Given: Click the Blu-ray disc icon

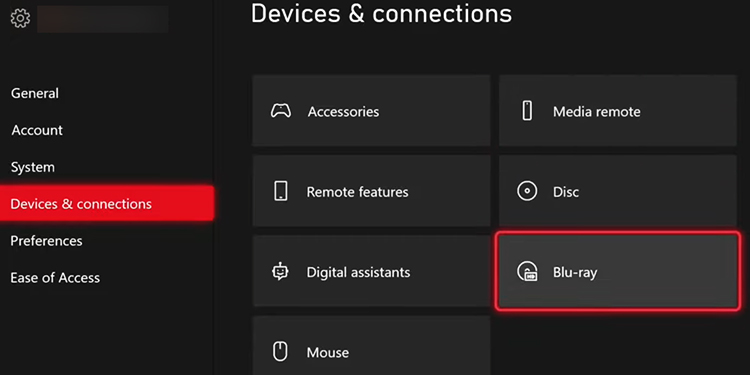Looking at the screenshot, I should [x=527, y=272].
